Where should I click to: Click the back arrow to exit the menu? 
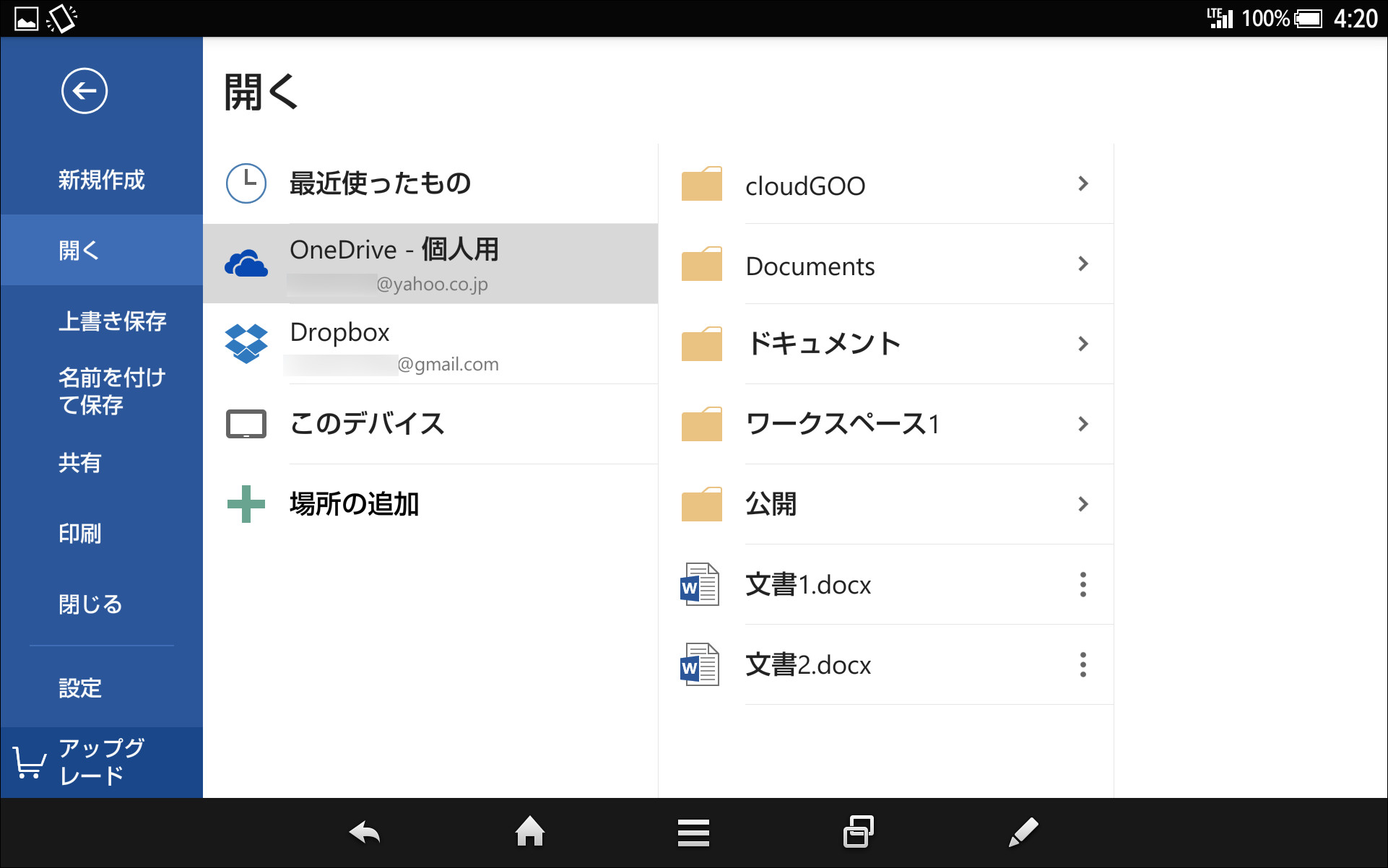(84, 91)
